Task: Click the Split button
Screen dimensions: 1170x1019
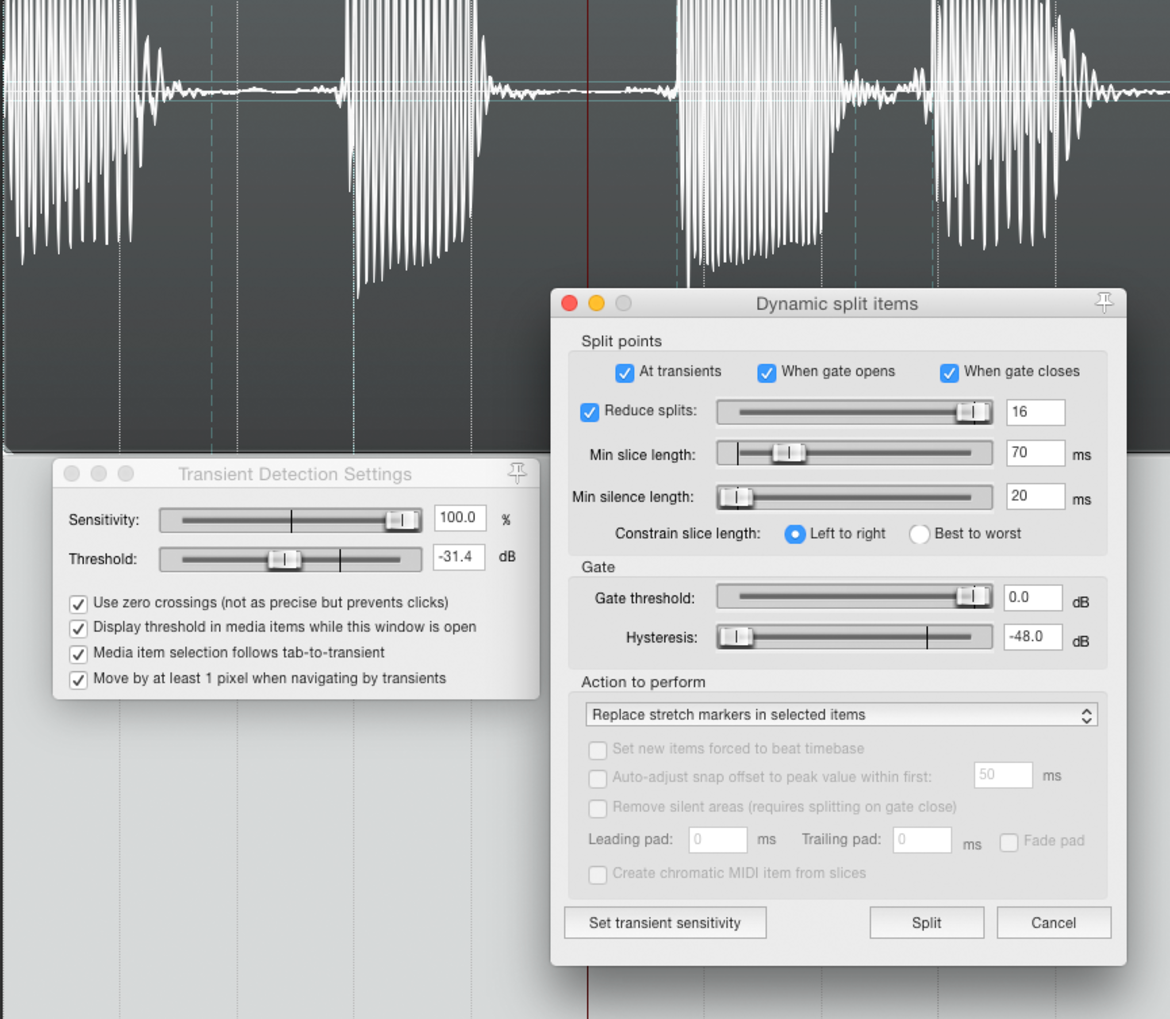Action: point(927,923)
